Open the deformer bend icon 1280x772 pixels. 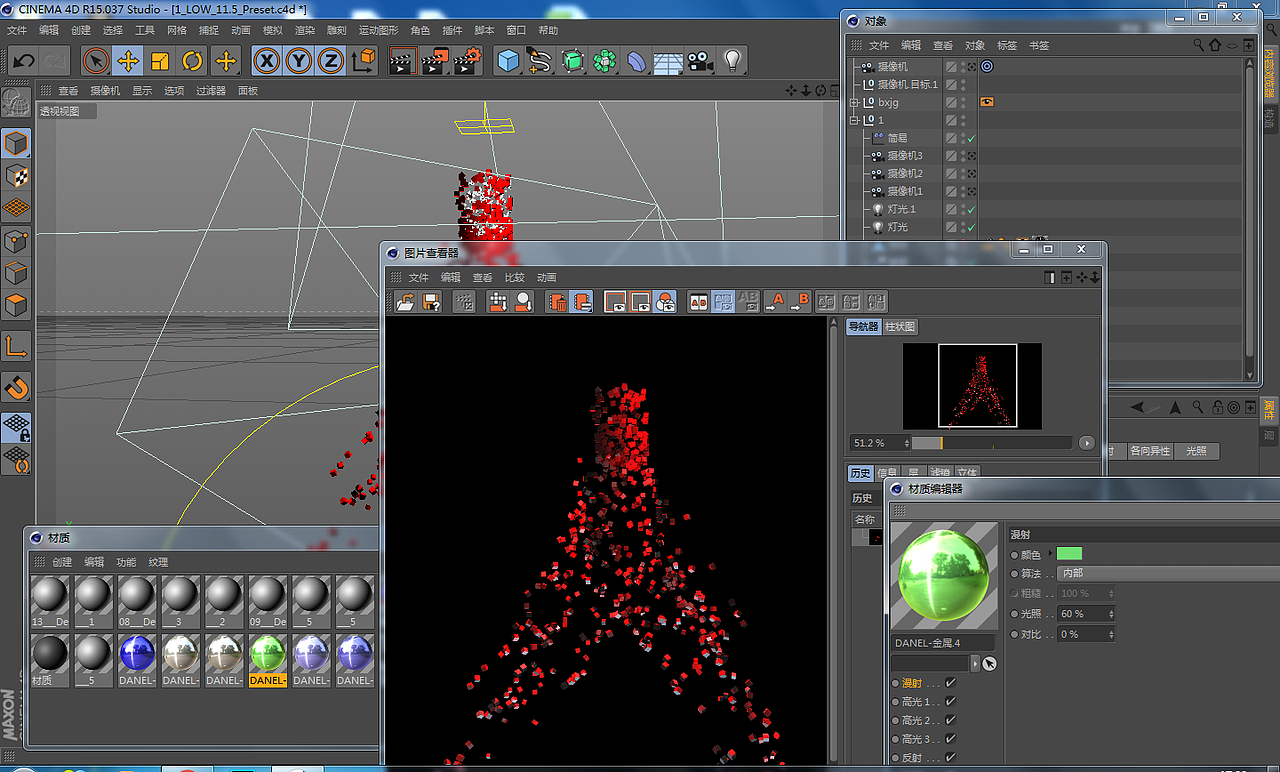coord(636,61)
